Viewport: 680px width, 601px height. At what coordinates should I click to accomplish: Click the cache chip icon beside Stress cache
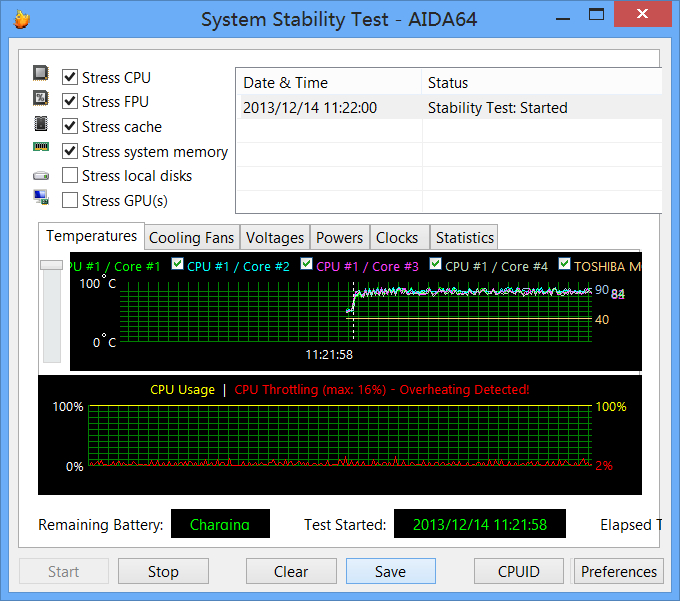pos(41,124)
